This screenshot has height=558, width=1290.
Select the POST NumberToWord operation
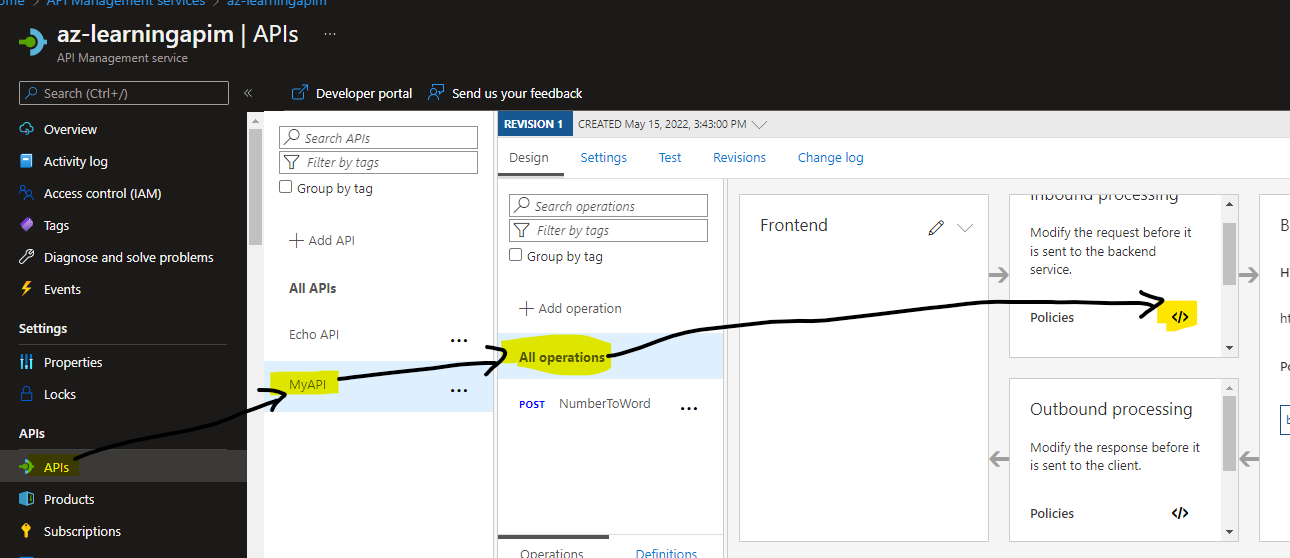pos(585,404)
